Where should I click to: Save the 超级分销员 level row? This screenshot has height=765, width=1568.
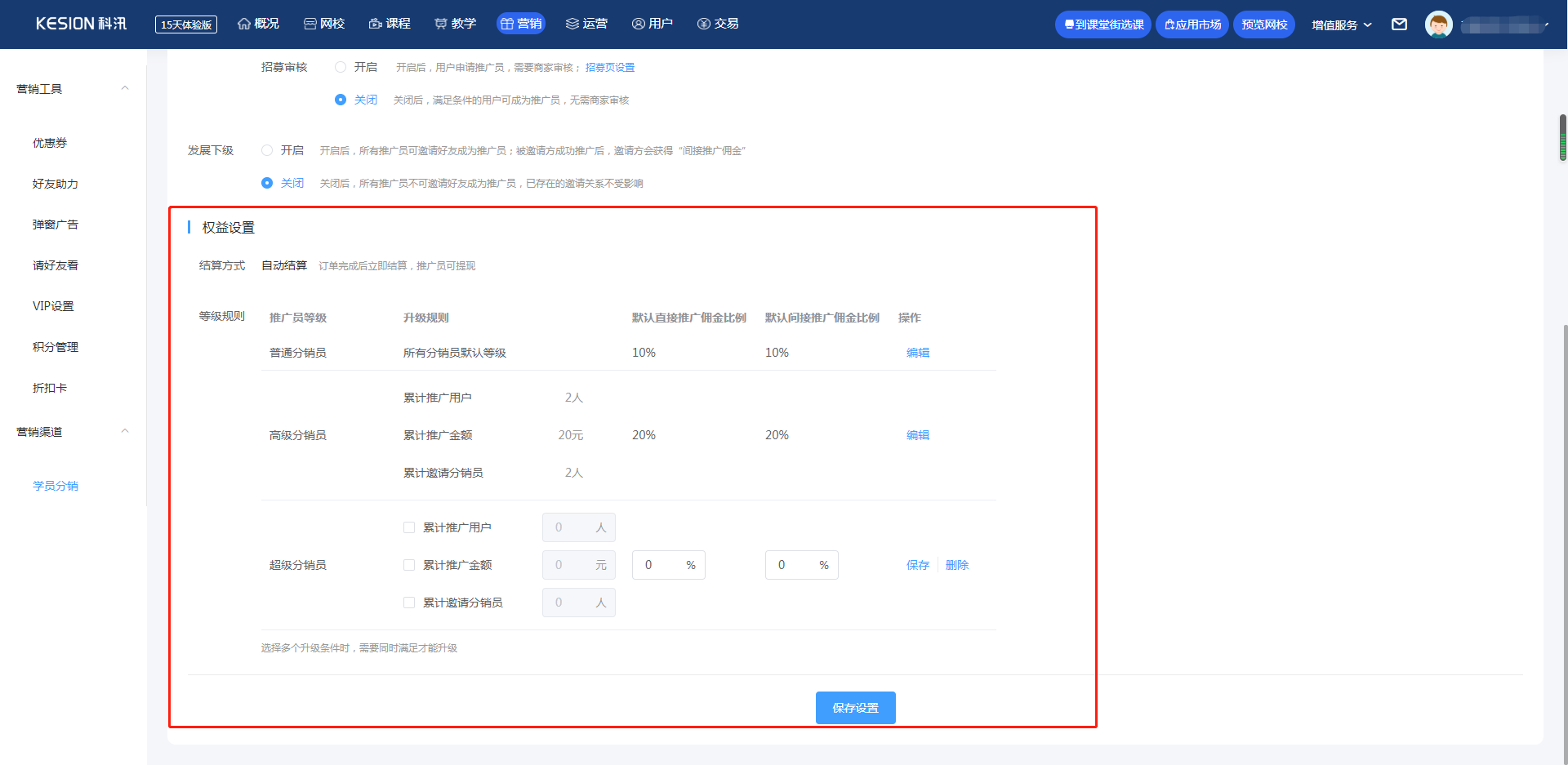pyautogui.click(x=918, y=565)
